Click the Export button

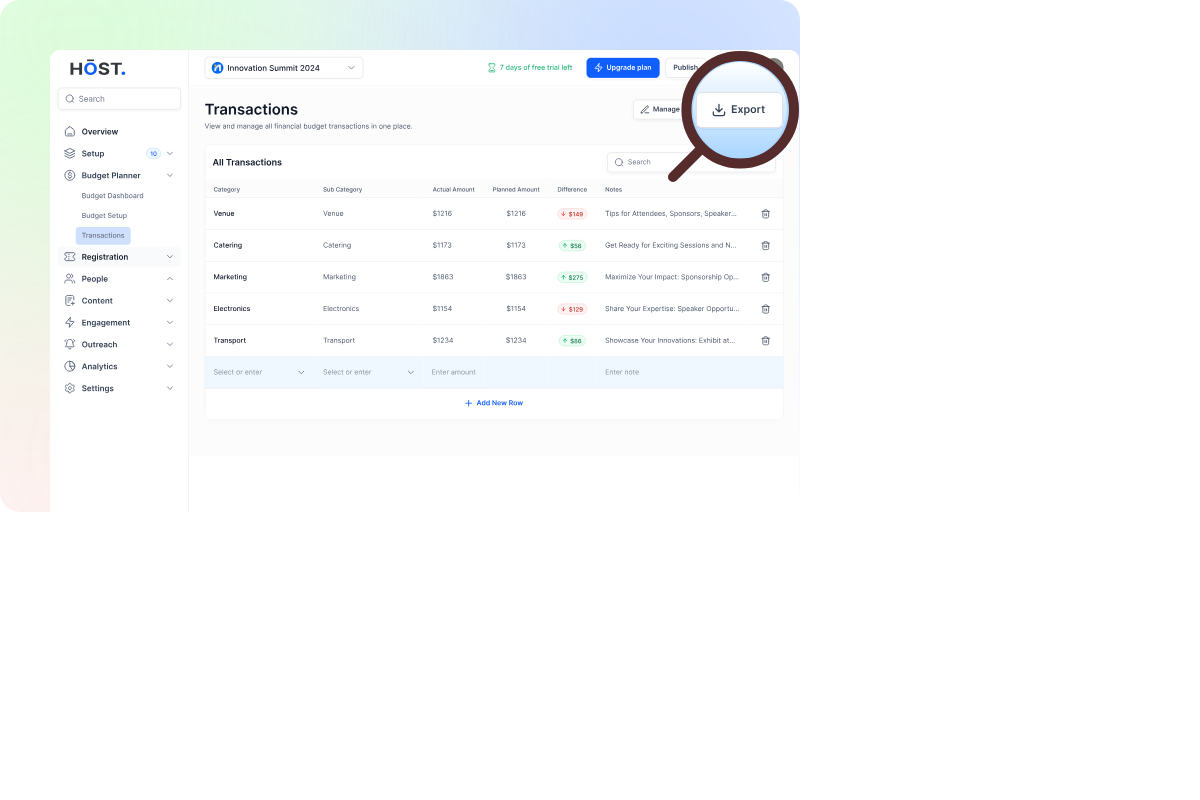[739, 110]
